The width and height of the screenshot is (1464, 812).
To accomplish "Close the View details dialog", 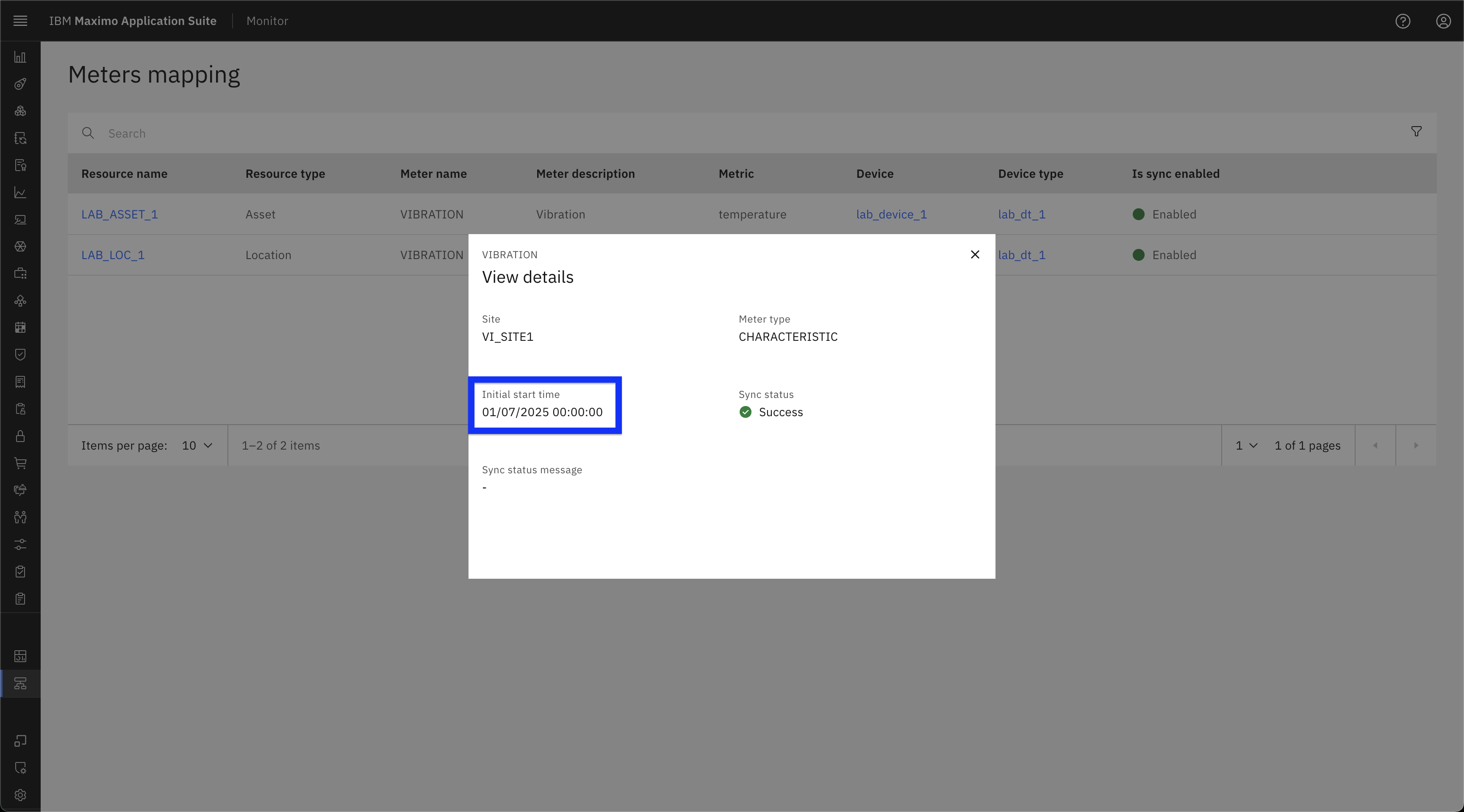I will 975,254.
